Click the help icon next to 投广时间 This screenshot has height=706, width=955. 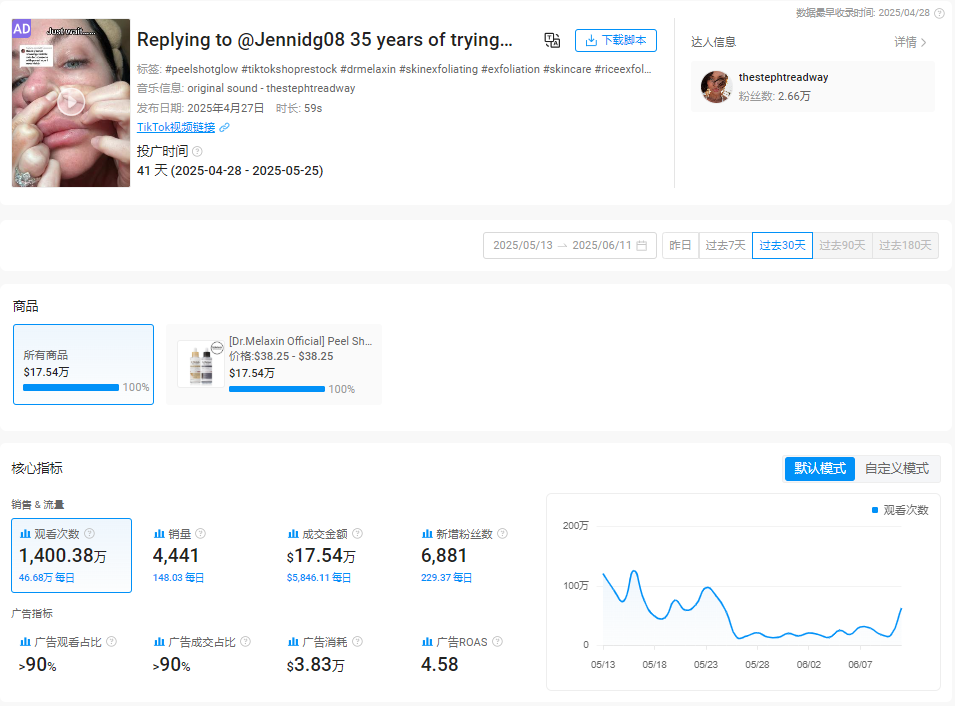(x=197, y=152)
